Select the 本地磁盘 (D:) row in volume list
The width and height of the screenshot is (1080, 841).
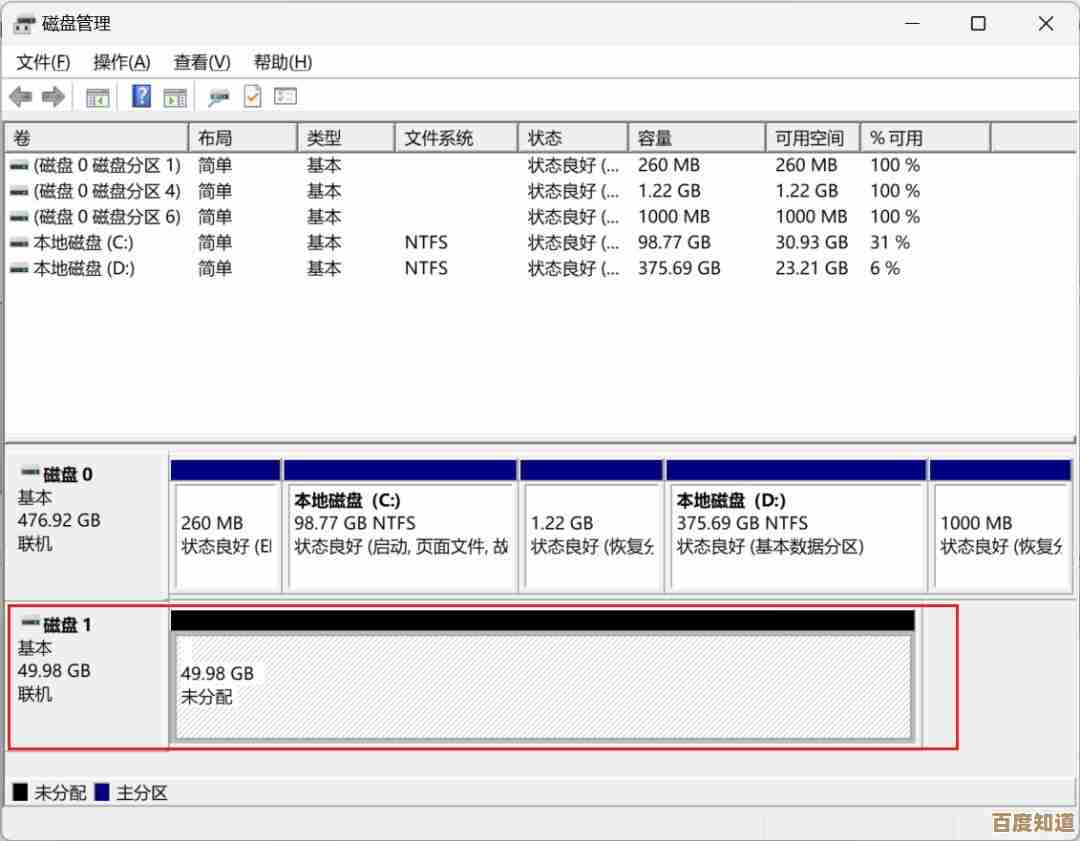83,269
